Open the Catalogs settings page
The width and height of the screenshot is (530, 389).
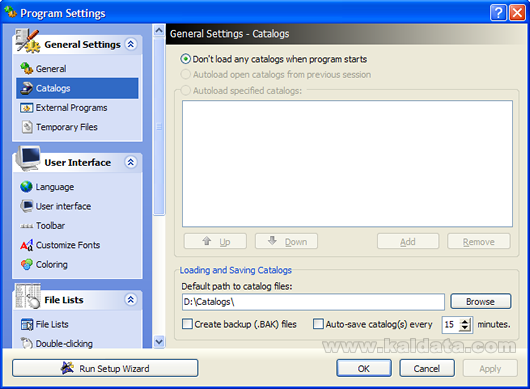coord(77,88)
